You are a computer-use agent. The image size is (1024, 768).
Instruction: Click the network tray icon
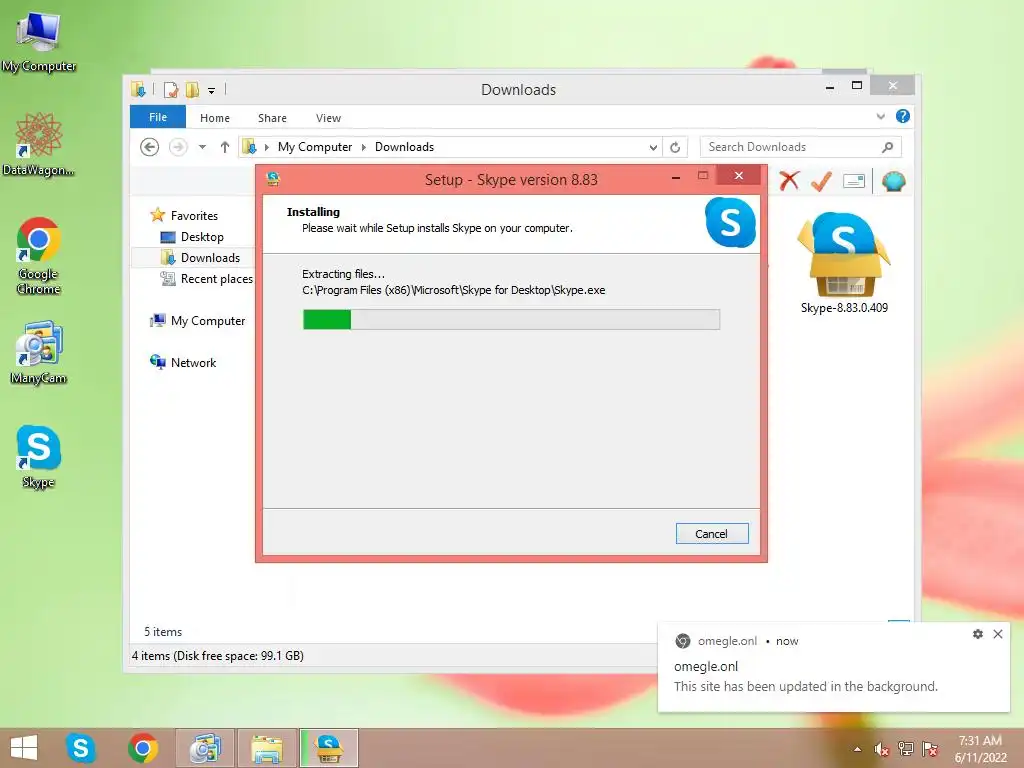pos(906,749)
